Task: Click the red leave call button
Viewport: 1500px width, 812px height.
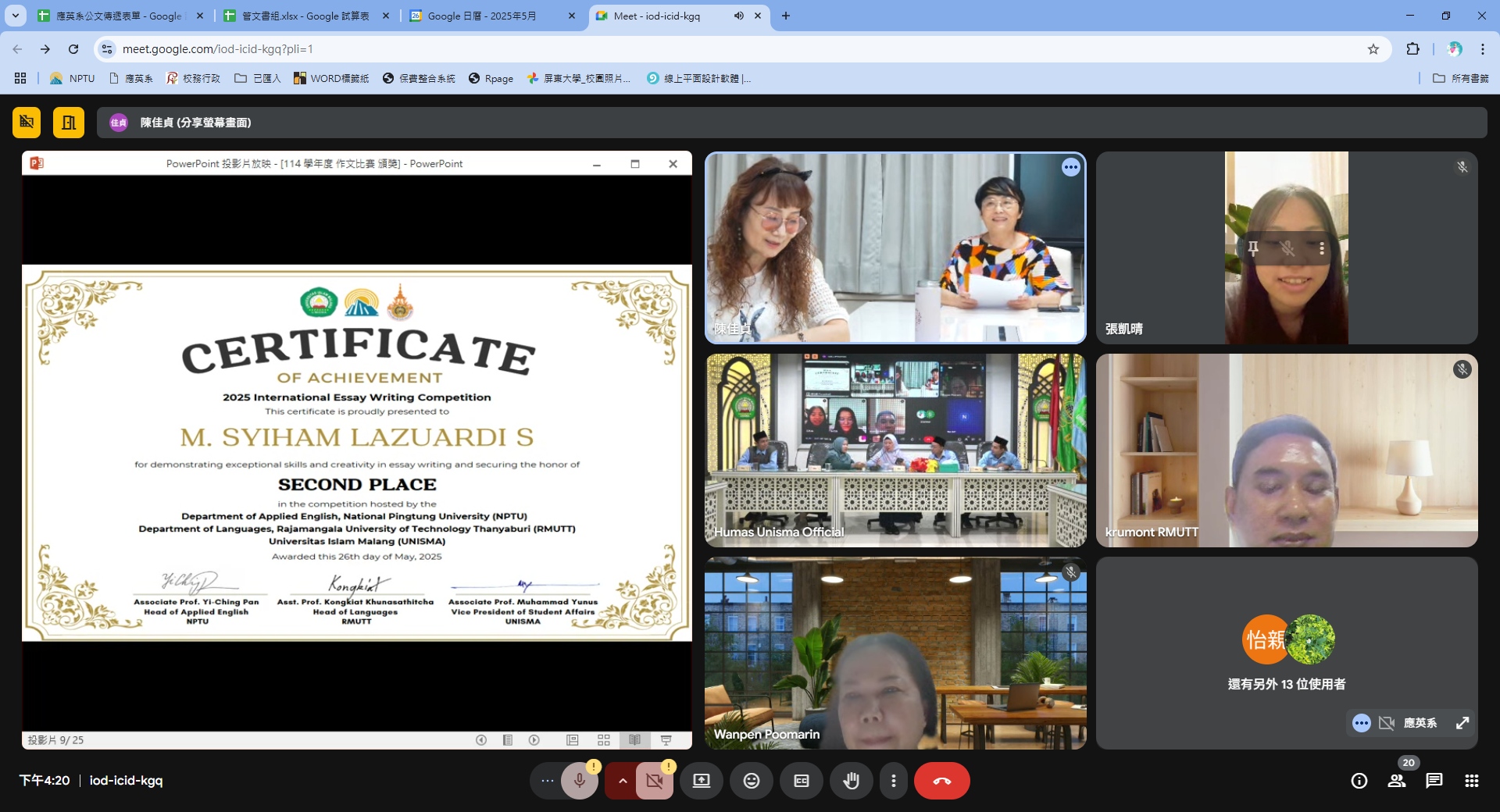Action: 941,781
